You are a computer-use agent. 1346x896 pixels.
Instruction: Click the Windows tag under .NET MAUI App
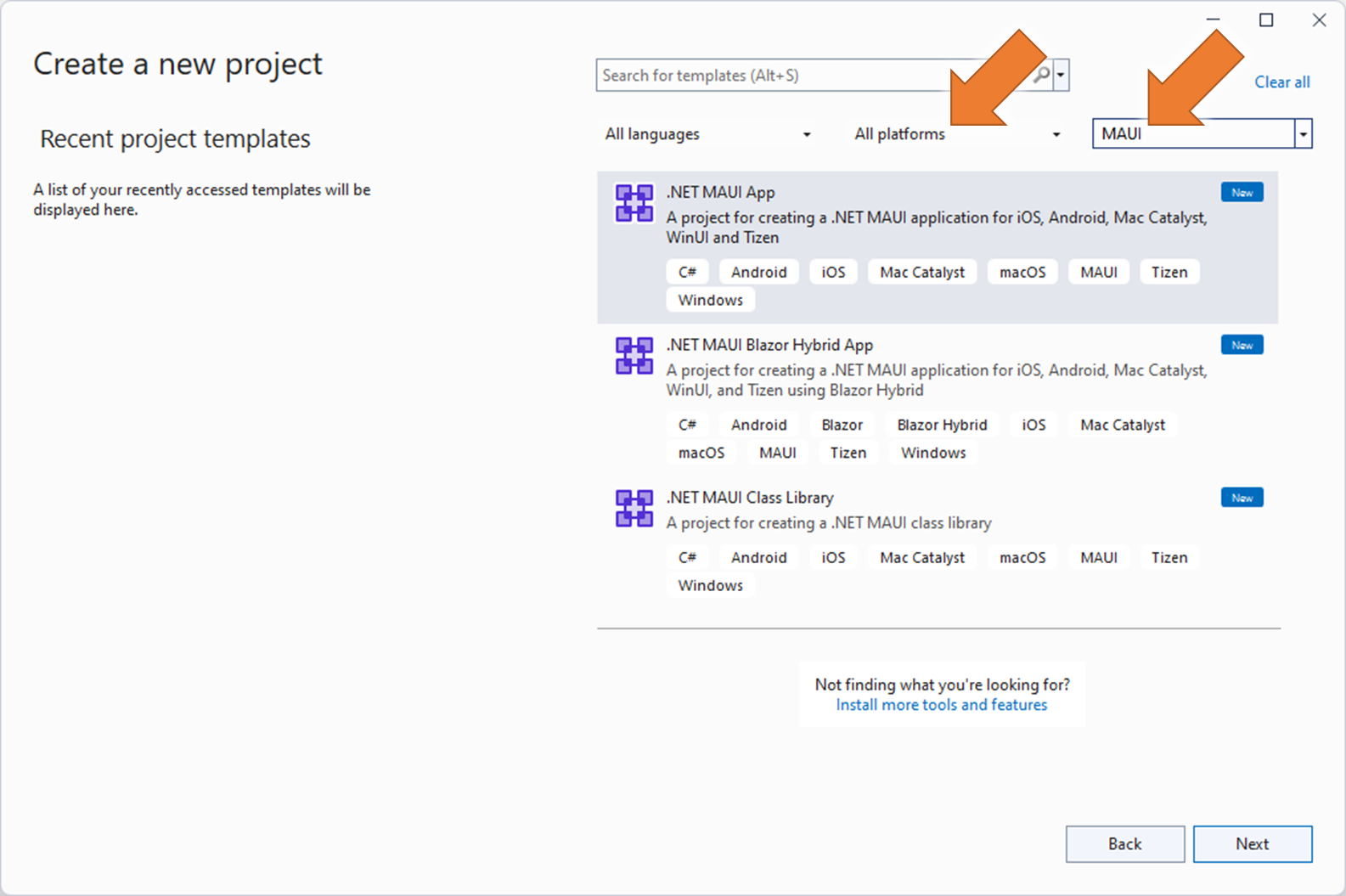pyautogui.click(x=711, y=300)
